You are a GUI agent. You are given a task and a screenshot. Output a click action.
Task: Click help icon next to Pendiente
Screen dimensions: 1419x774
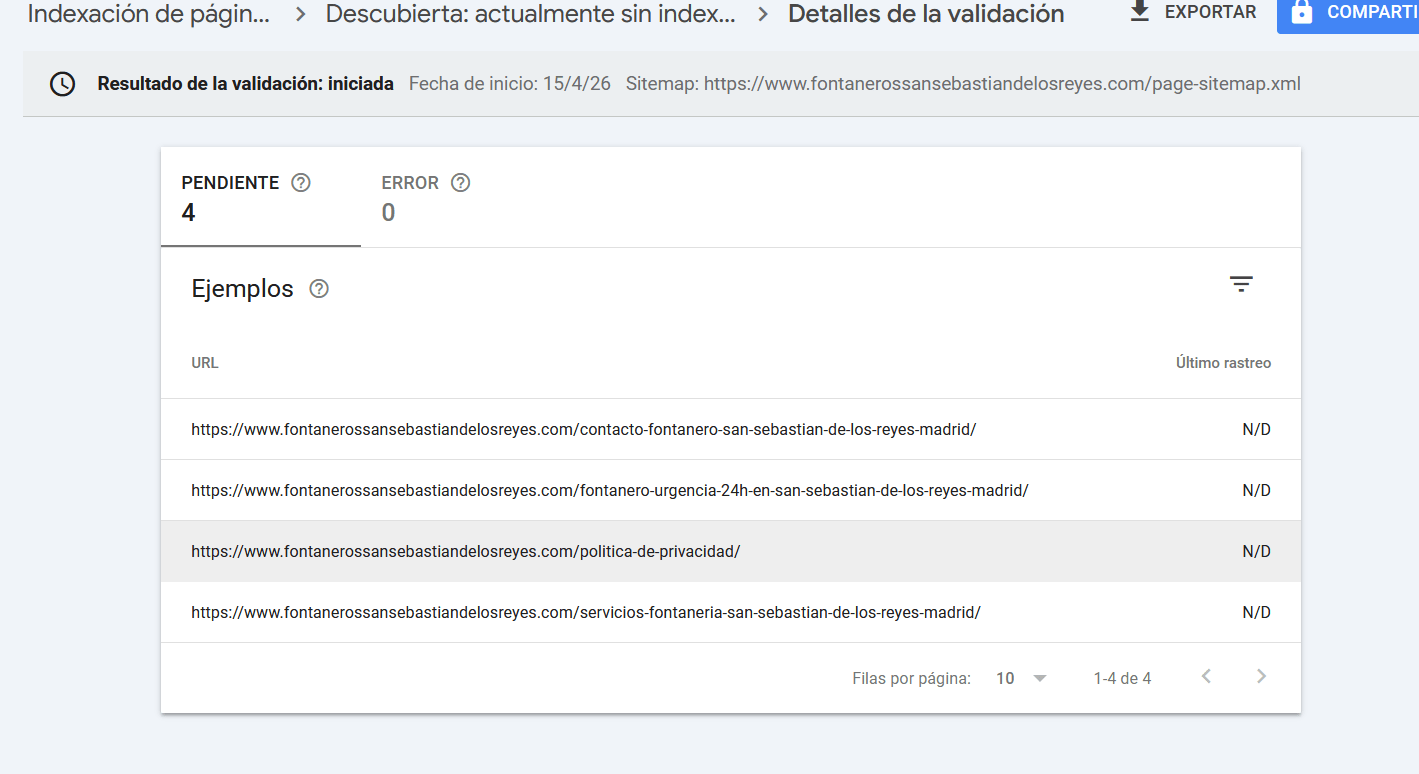300,183
